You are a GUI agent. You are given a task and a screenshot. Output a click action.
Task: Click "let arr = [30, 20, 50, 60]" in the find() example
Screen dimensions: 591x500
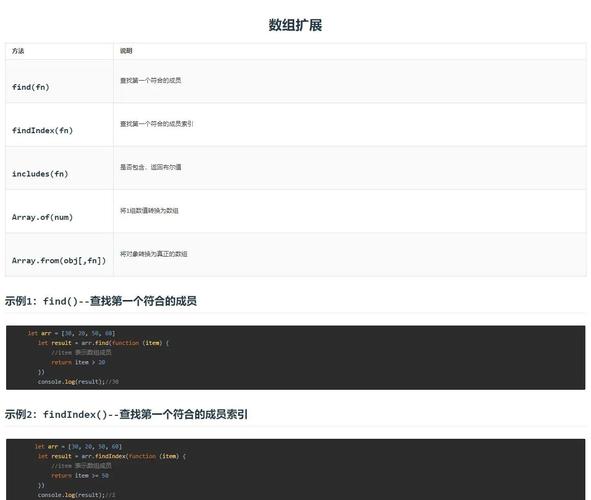[x=71, y=333]
